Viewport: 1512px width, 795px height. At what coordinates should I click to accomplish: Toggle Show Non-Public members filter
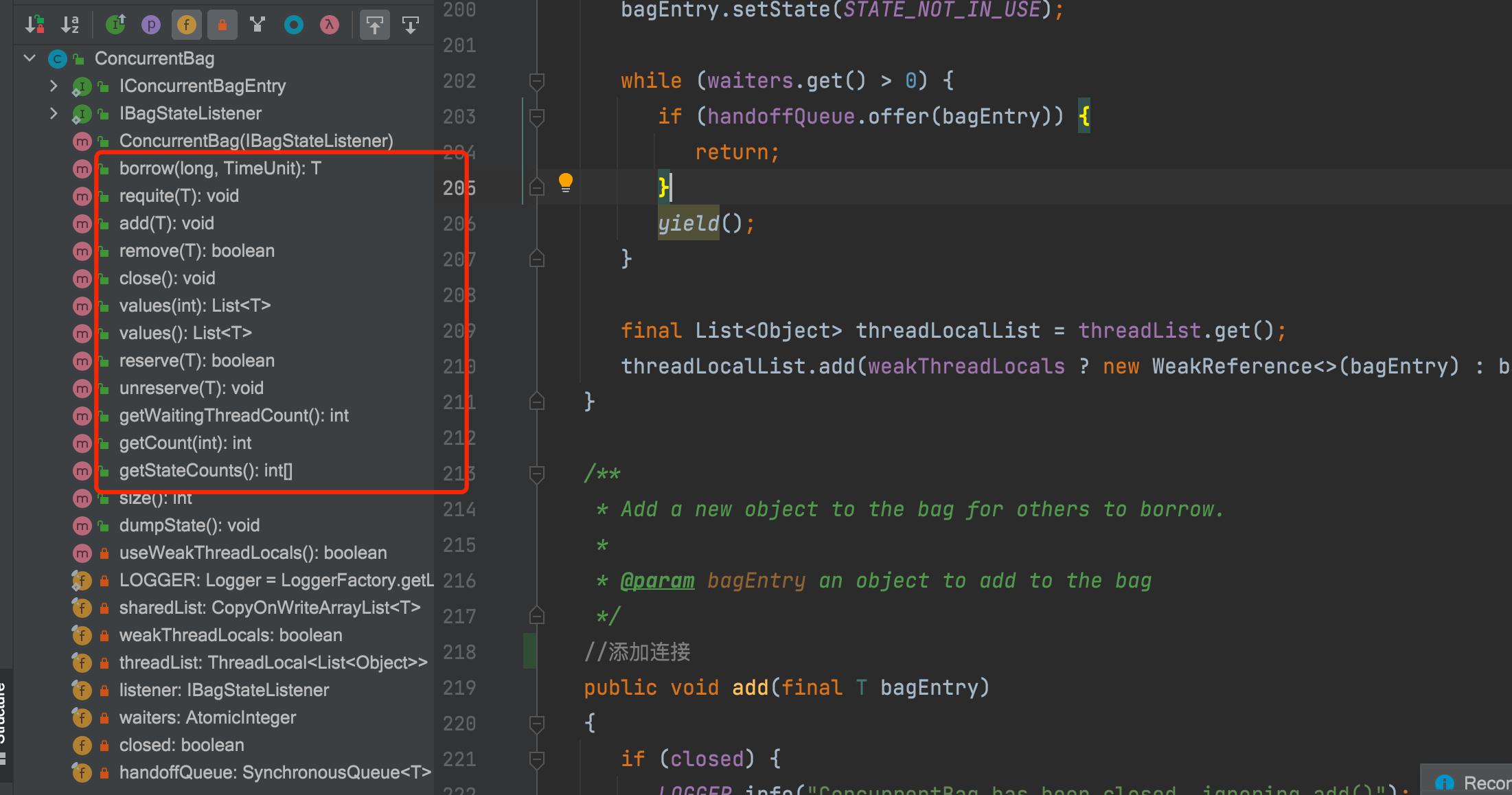tap(222, 25)
